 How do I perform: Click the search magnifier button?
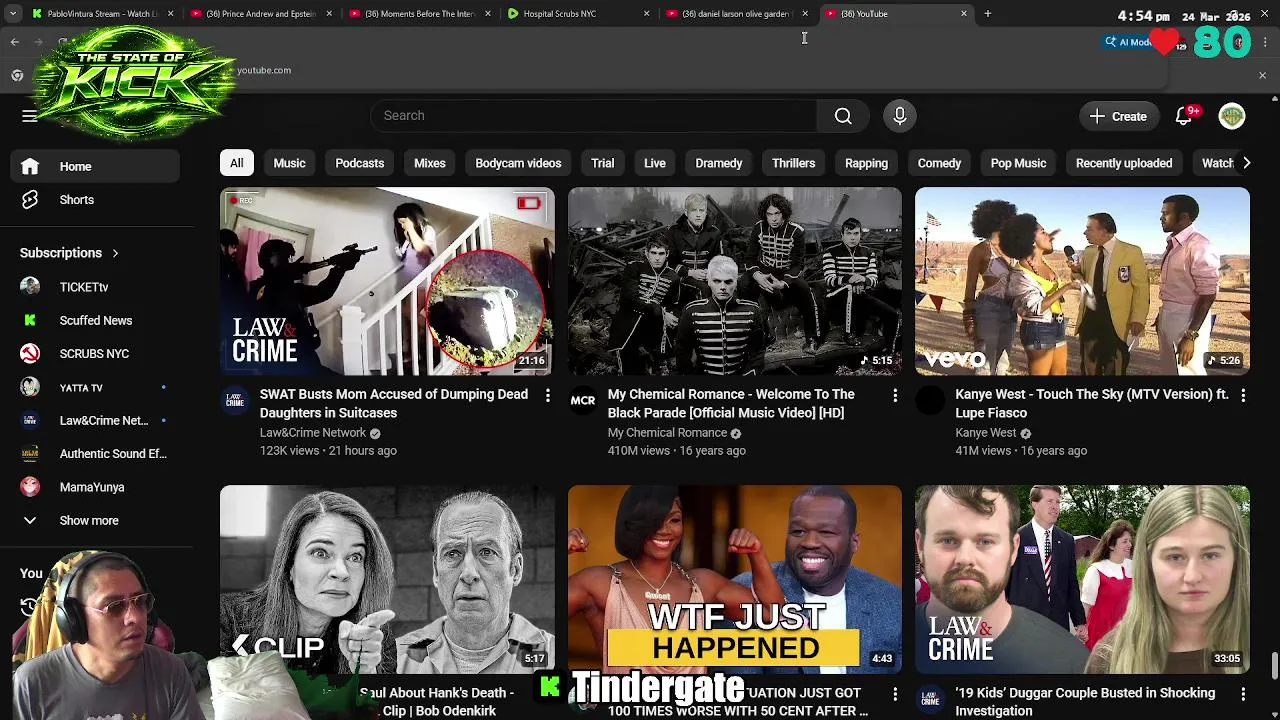[x=843, y=116]
